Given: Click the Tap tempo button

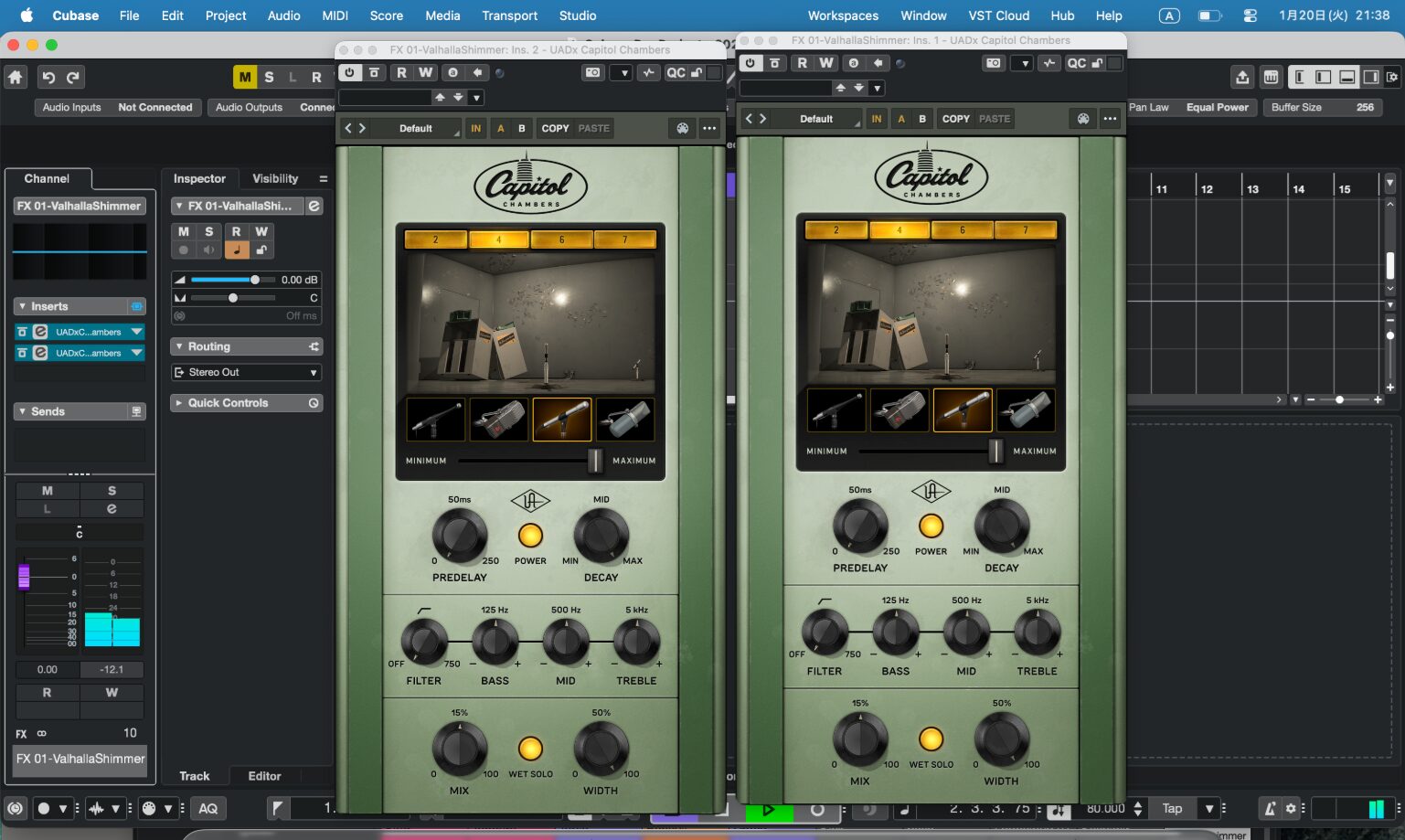Looking at the screenshot, I should click(x=1172, y=809).
